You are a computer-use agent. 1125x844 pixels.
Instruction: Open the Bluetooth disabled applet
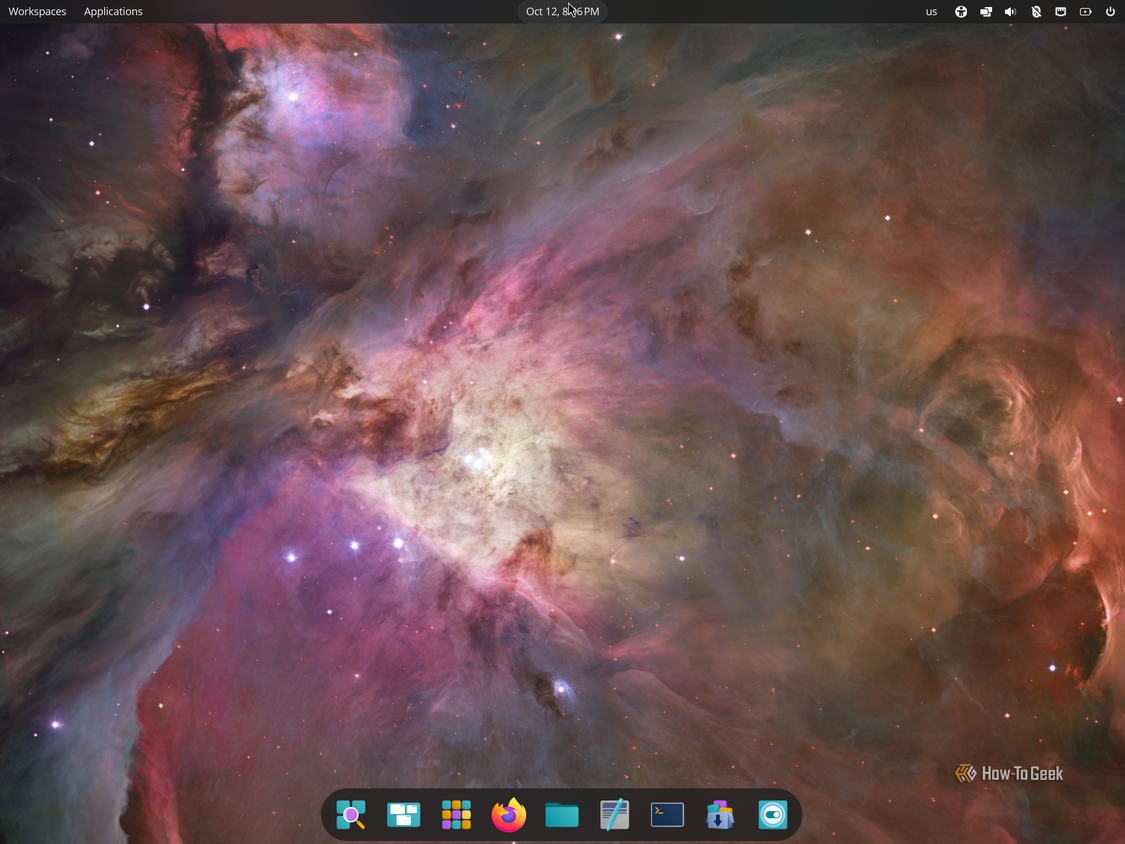point(1036,11)
